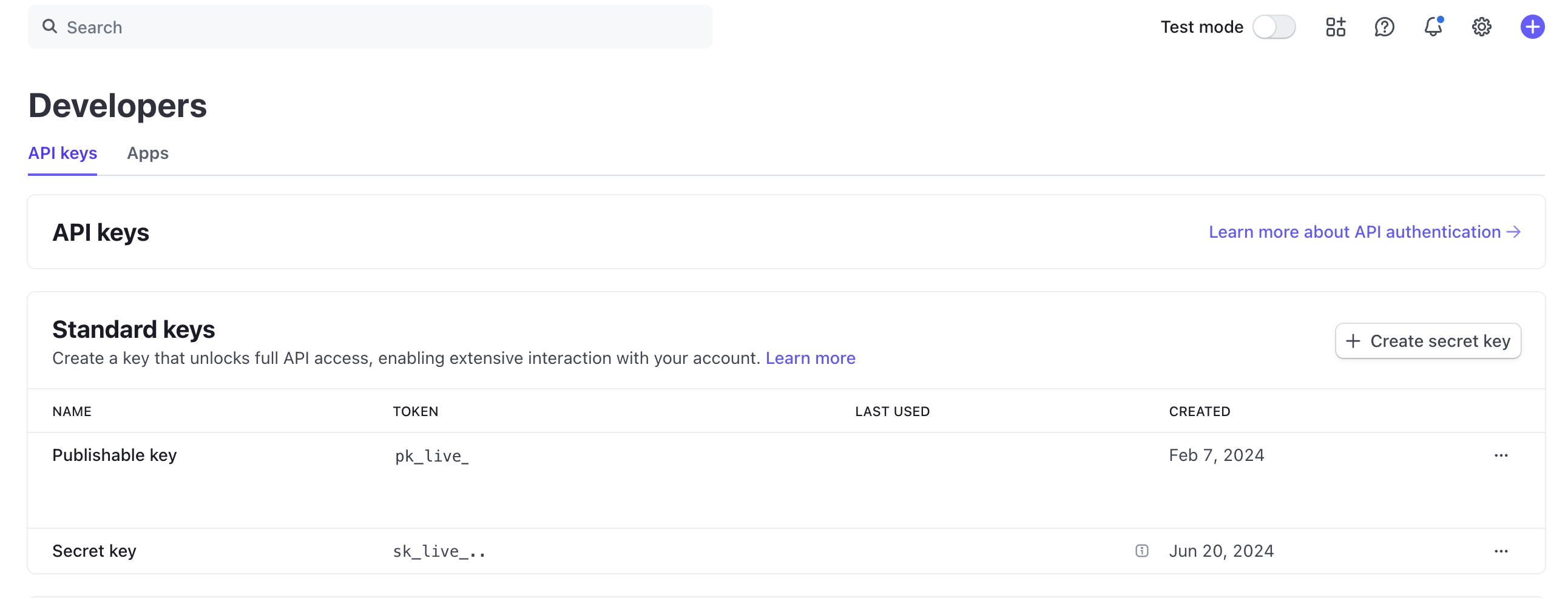This screenshot has height=598, width=1568.
Task: Open overflow menu for Publishable key
Action: pos(1501,455)
